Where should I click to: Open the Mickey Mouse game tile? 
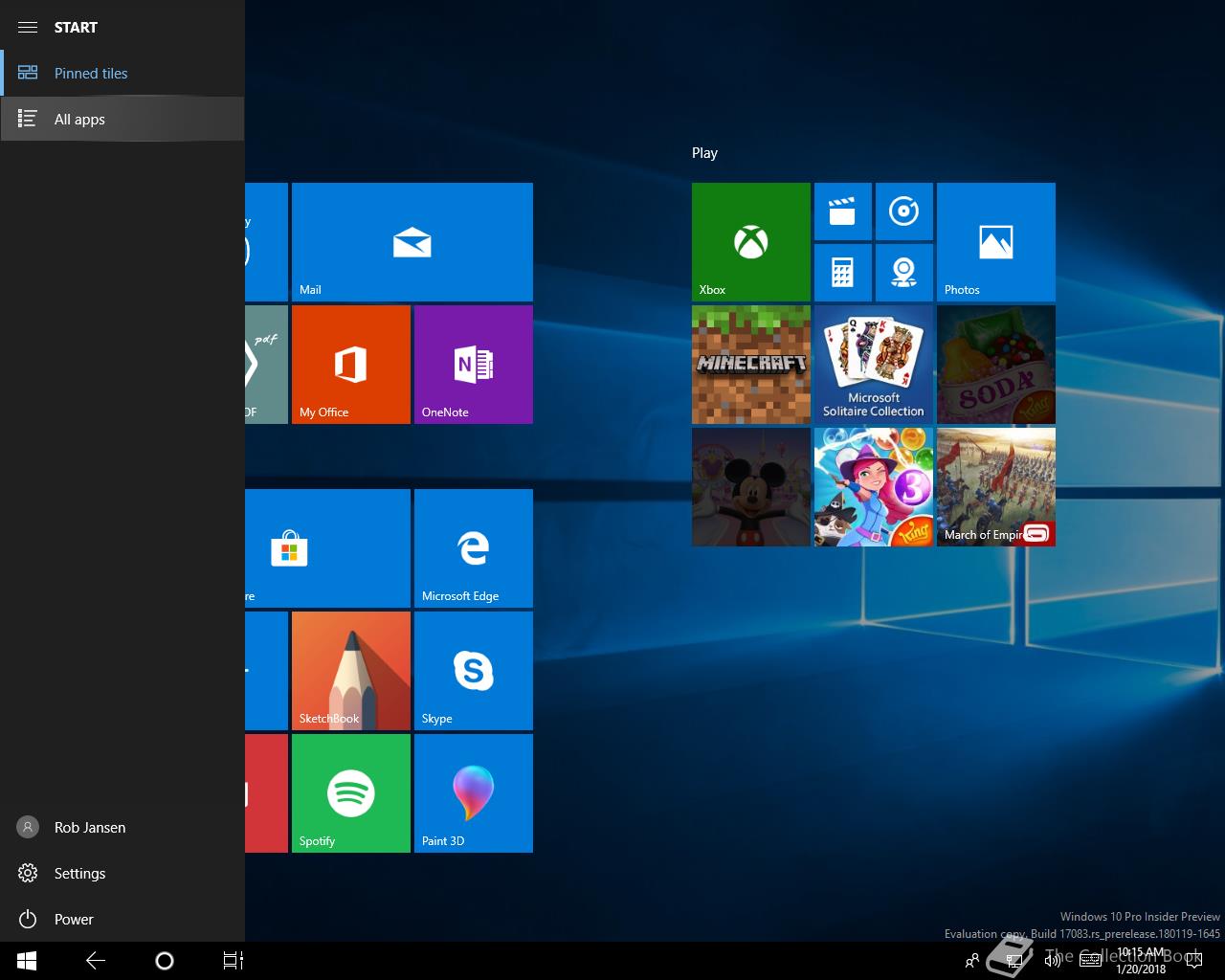[x=751, y=487]
